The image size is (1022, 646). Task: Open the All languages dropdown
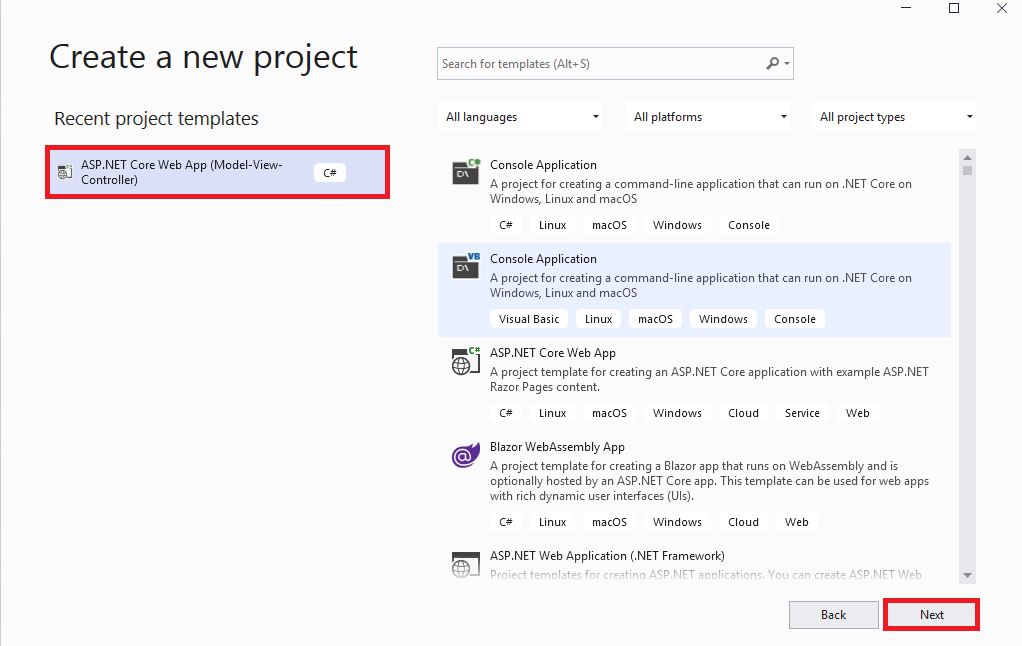click(x=519, y=116)
